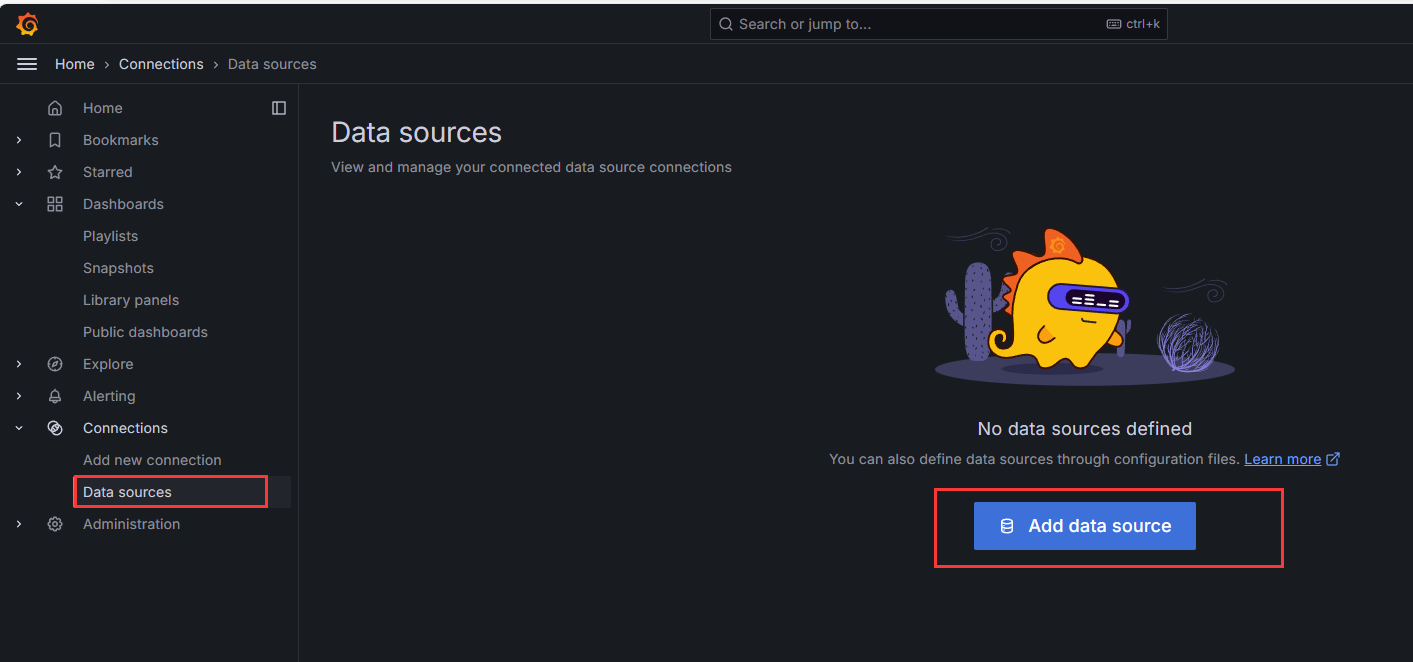Viewport: 1413px width, 662px height.
Task: Click the View and manage subtitle text
Action: pyautogui.click(x=531, y=167)
